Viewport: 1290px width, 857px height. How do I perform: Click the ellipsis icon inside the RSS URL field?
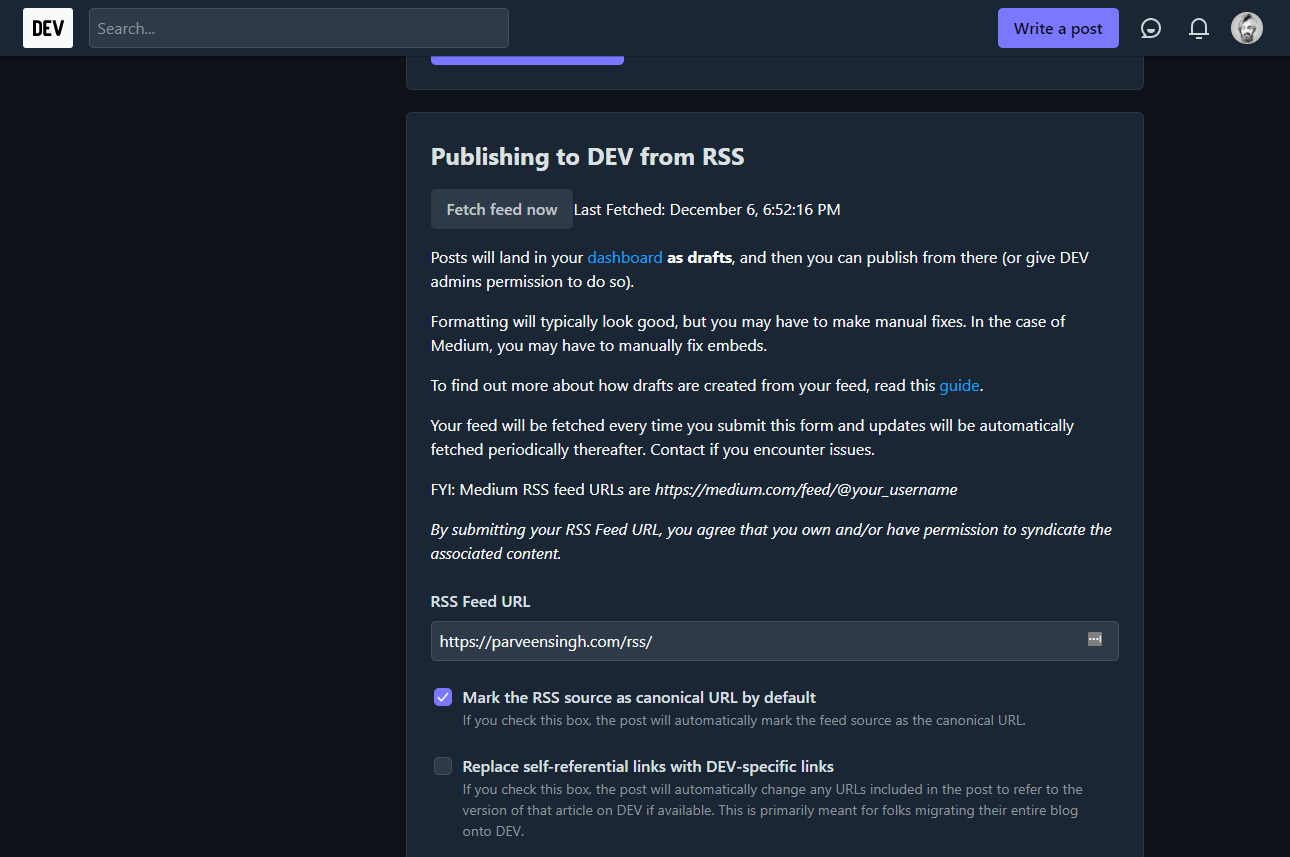1094,640
